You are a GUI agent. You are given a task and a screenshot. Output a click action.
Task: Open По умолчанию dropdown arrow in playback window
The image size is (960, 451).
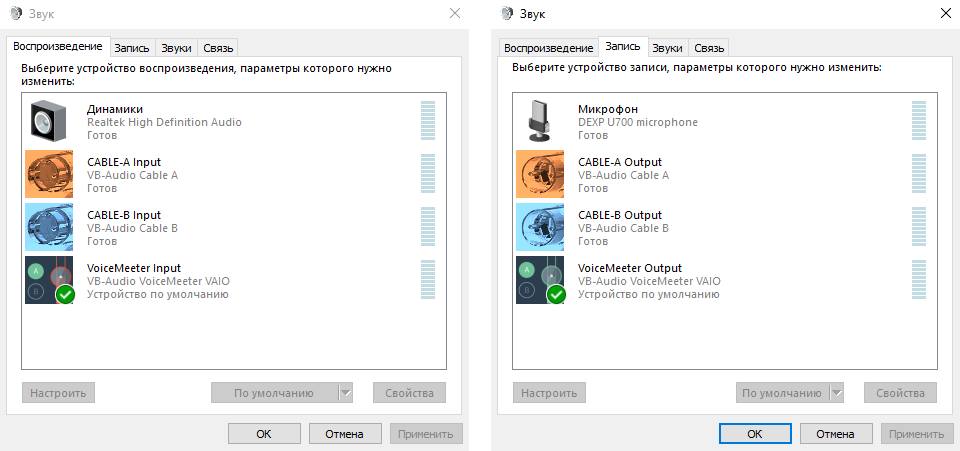346,393
